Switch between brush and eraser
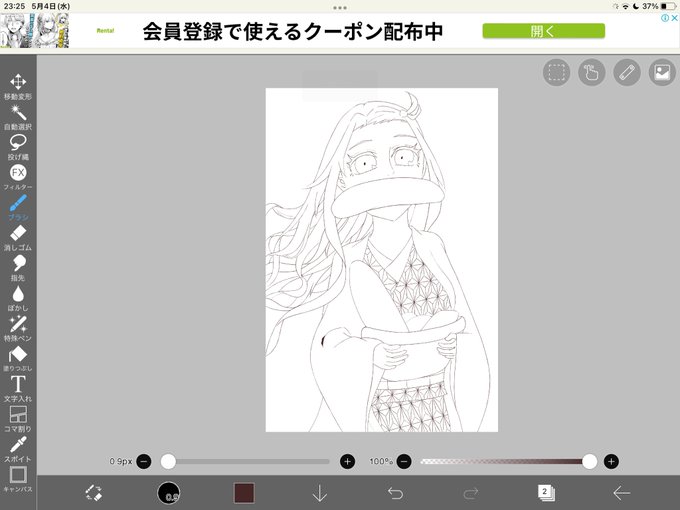 [93, 493]
